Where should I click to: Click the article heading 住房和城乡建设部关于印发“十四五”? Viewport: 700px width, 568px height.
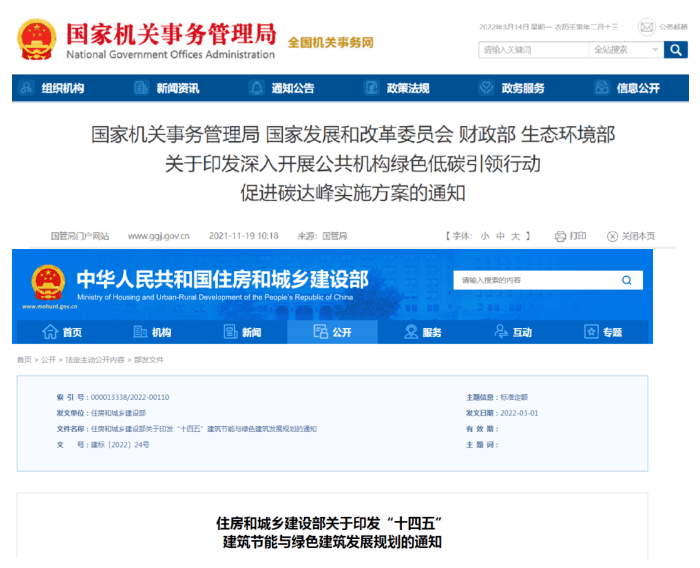coord(329,523)
